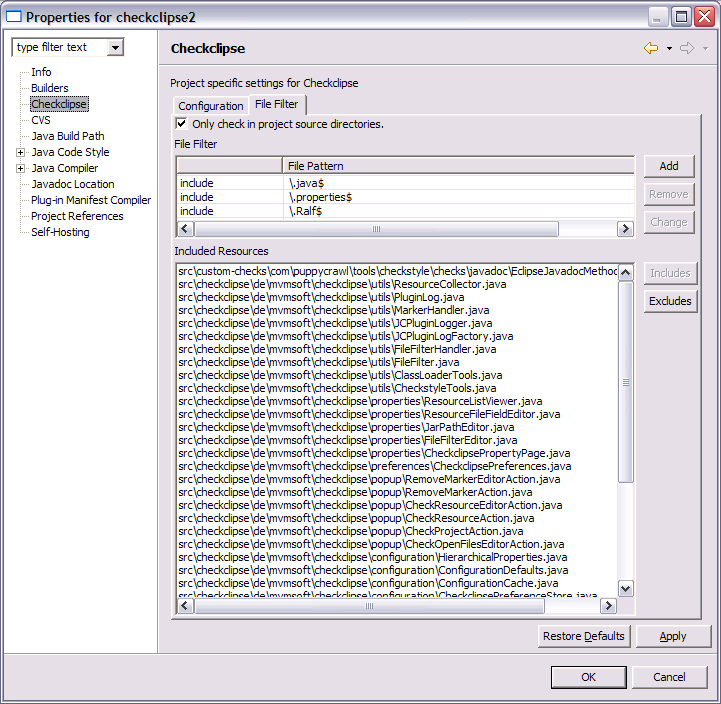Select the ResourceCollector.java resource line
The height and width of the screenshot is (704, 721).
click(x=342, y=284)
